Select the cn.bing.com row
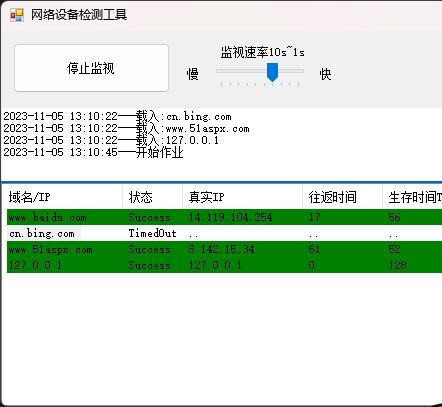The height and width of the screenshot is (407, 442). [x=224, y=233]
